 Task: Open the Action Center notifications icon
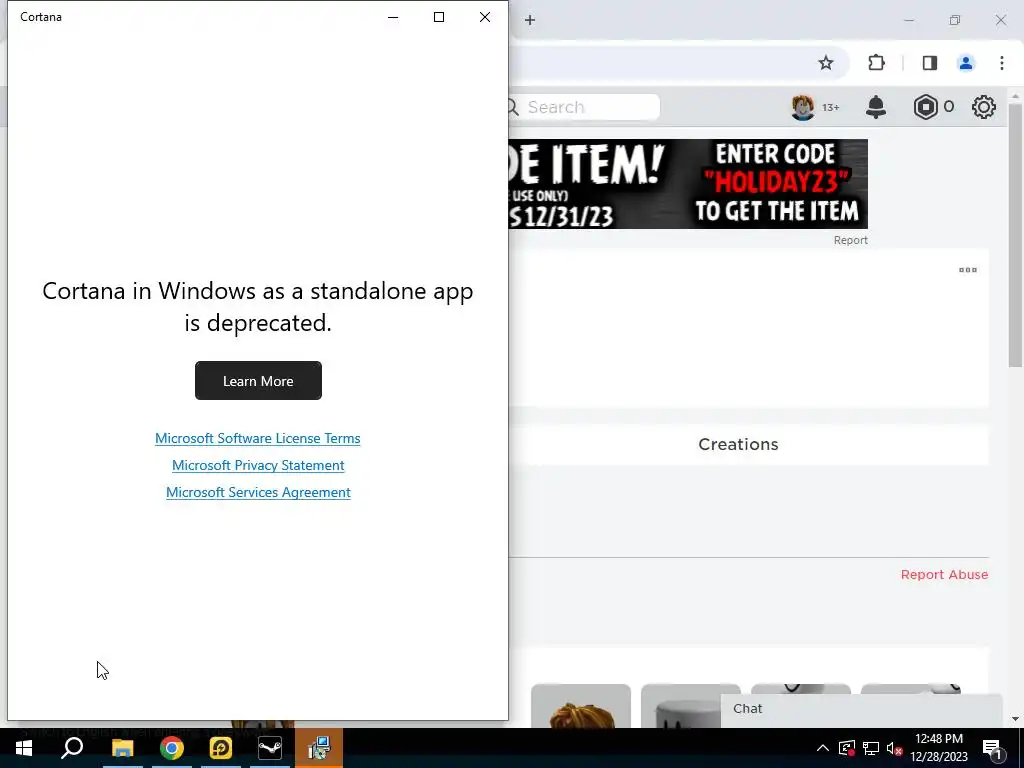click(992, 748)
